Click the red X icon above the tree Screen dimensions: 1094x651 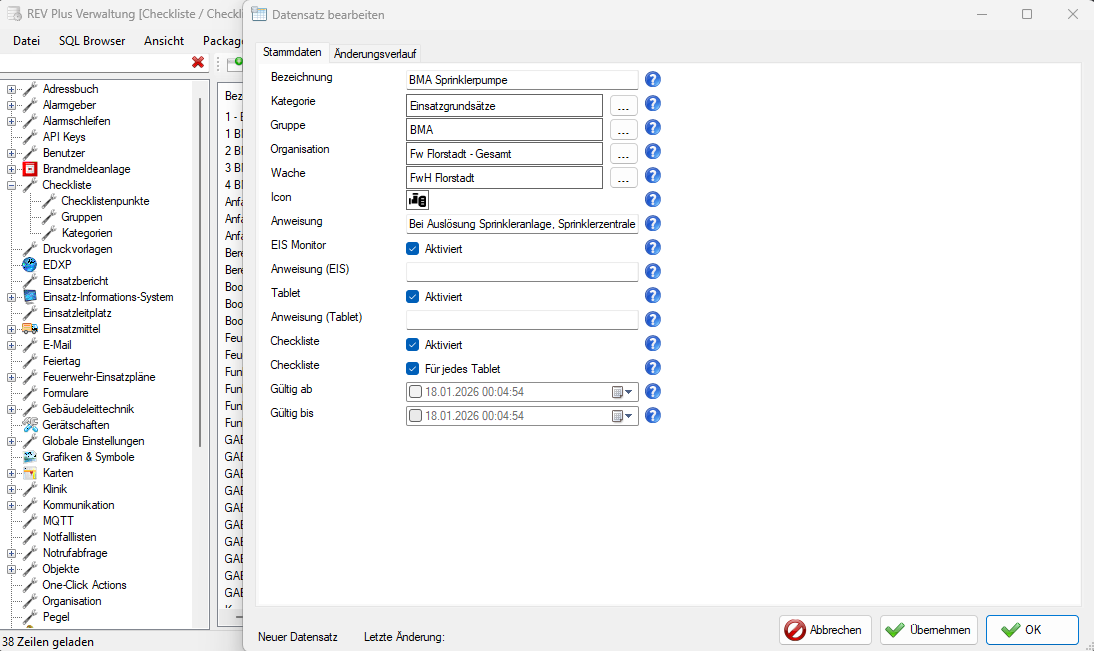[x=198, y=61]
